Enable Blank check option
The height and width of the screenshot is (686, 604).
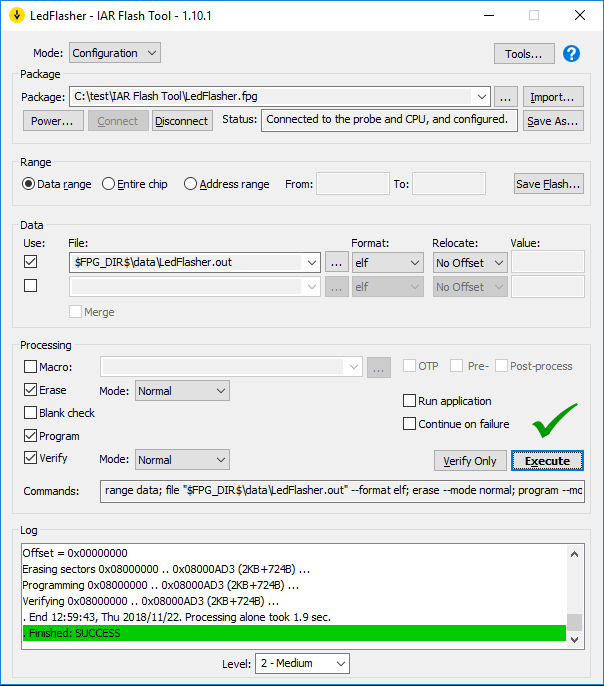pos(31,413)
